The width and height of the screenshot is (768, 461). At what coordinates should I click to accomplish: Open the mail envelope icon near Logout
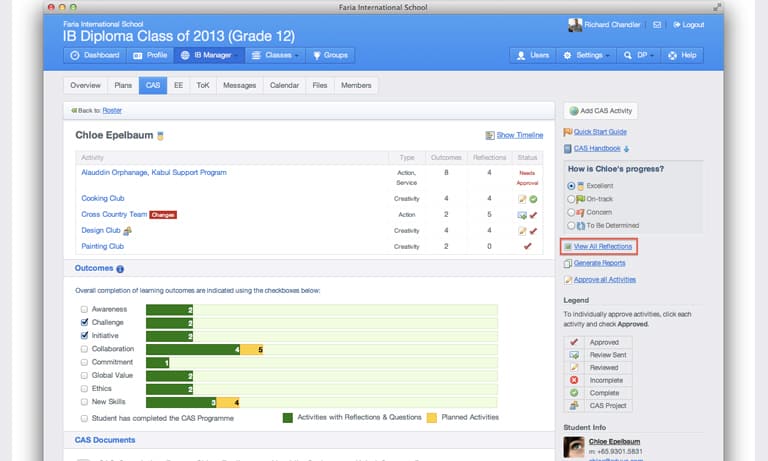tap(657, 24)
